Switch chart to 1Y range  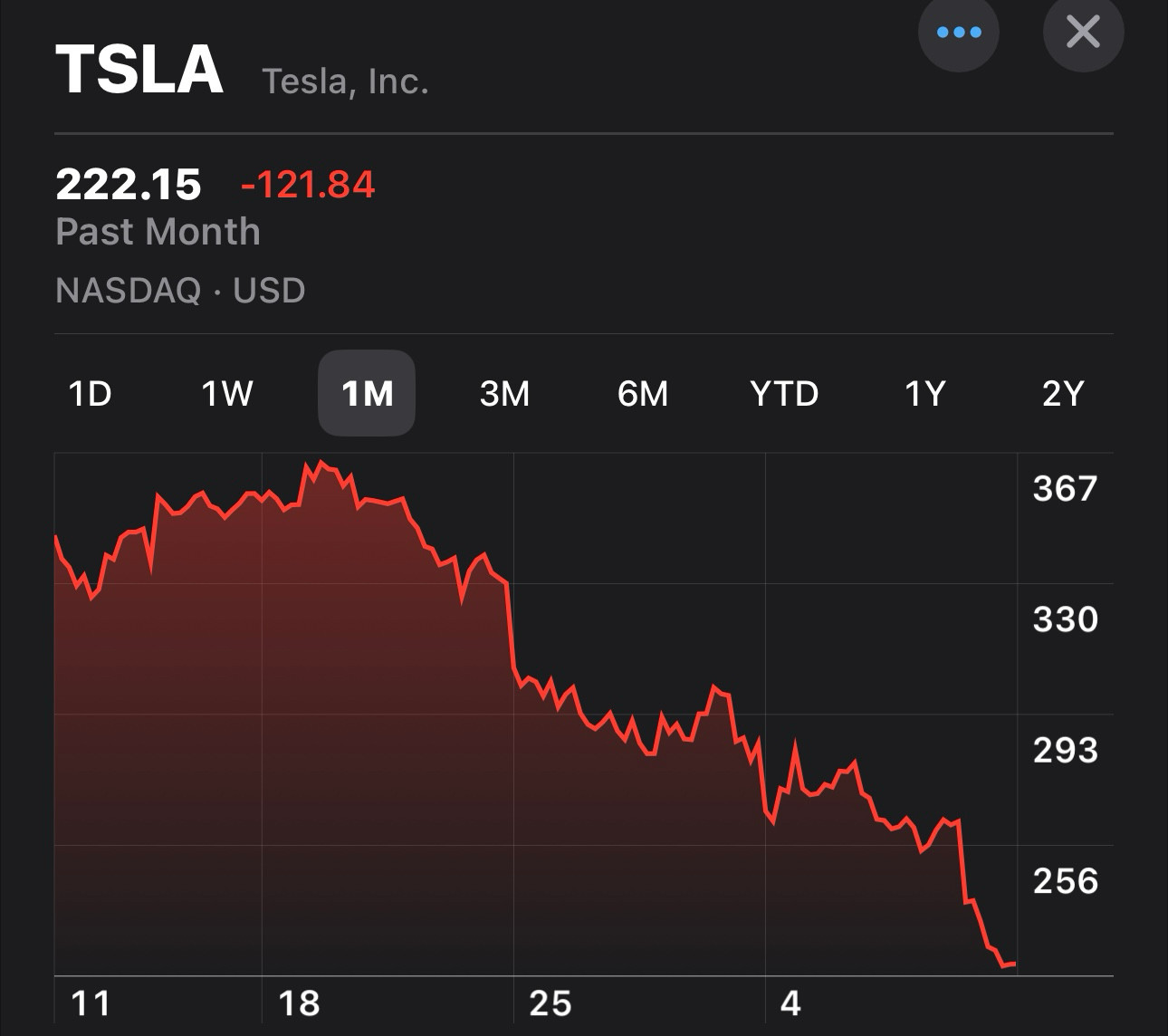point(924,393)
